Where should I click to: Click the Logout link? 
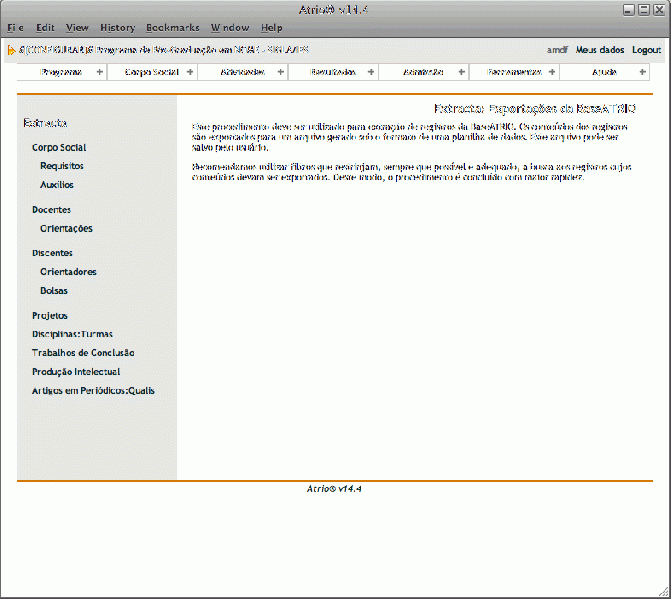(646, 49)
